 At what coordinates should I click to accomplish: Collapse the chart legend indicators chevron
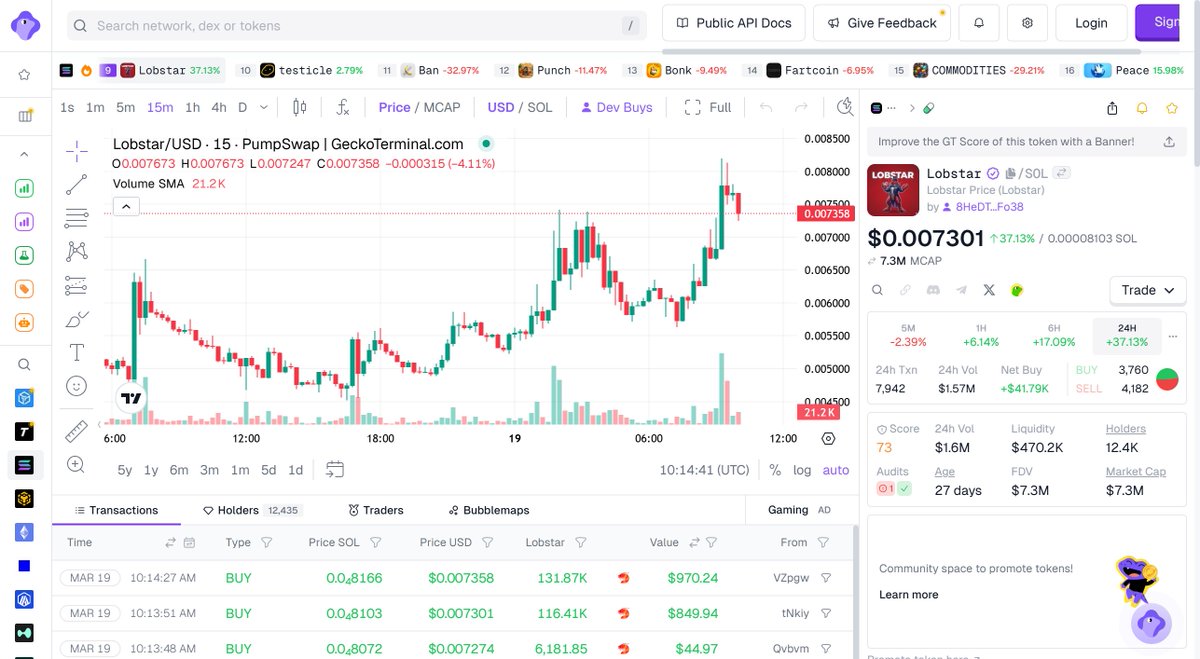pyautogui.click(x=126, y=207)
